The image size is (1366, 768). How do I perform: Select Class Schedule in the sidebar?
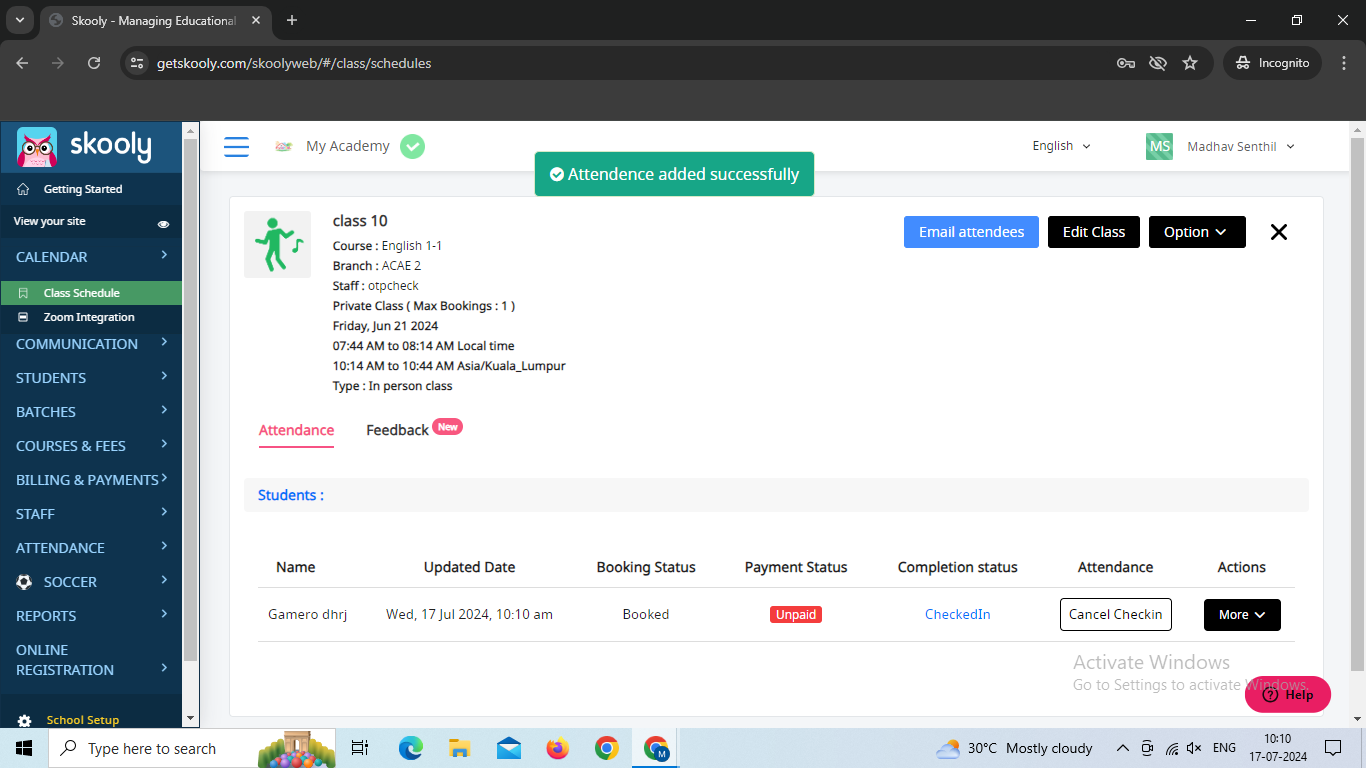pyautogui.click(x=91, y=293)
